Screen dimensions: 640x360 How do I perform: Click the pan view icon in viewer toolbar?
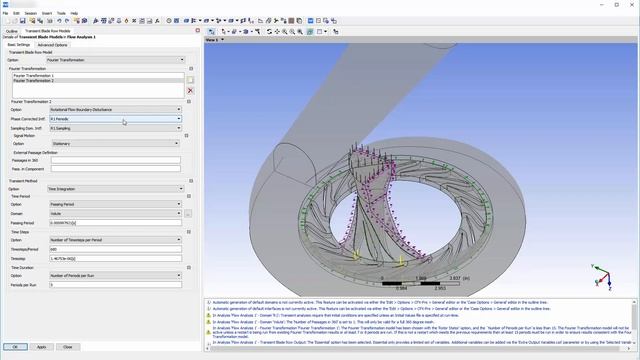pyautogui.click(x=277, y=31)
